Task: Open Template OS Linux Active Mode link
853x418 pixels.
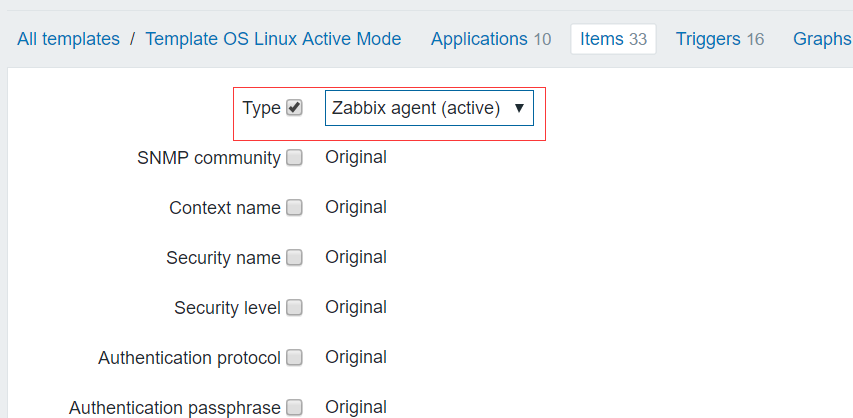Action: pyautogui.click(x=273, y=39)
